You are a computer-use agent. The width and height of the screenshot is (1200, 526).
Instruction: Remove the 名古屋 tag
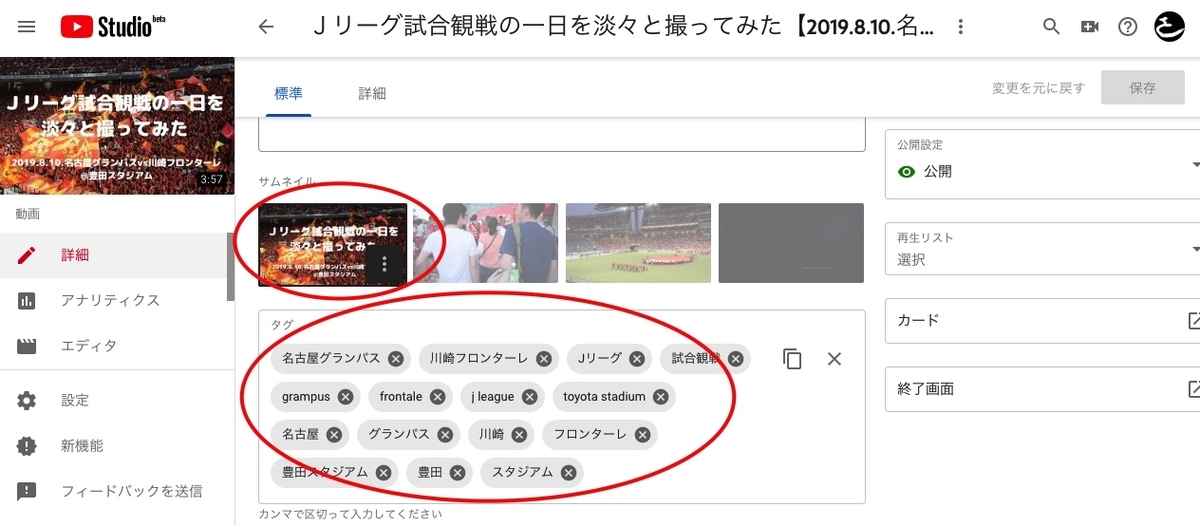[334, 435]
